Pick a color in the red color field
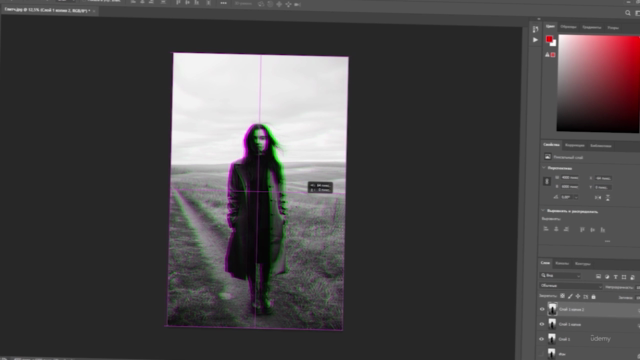The image size is (640, 360). click(599, 84)
